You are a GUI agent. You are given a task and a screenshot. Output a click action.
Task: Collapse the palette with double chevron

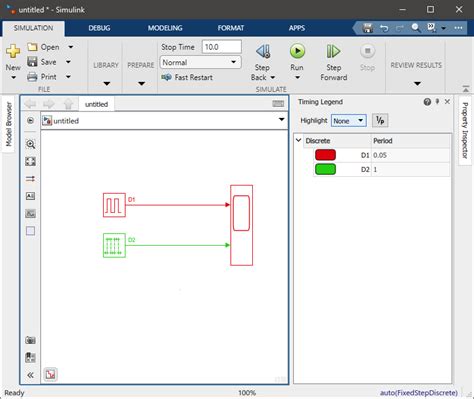(30, 375)
